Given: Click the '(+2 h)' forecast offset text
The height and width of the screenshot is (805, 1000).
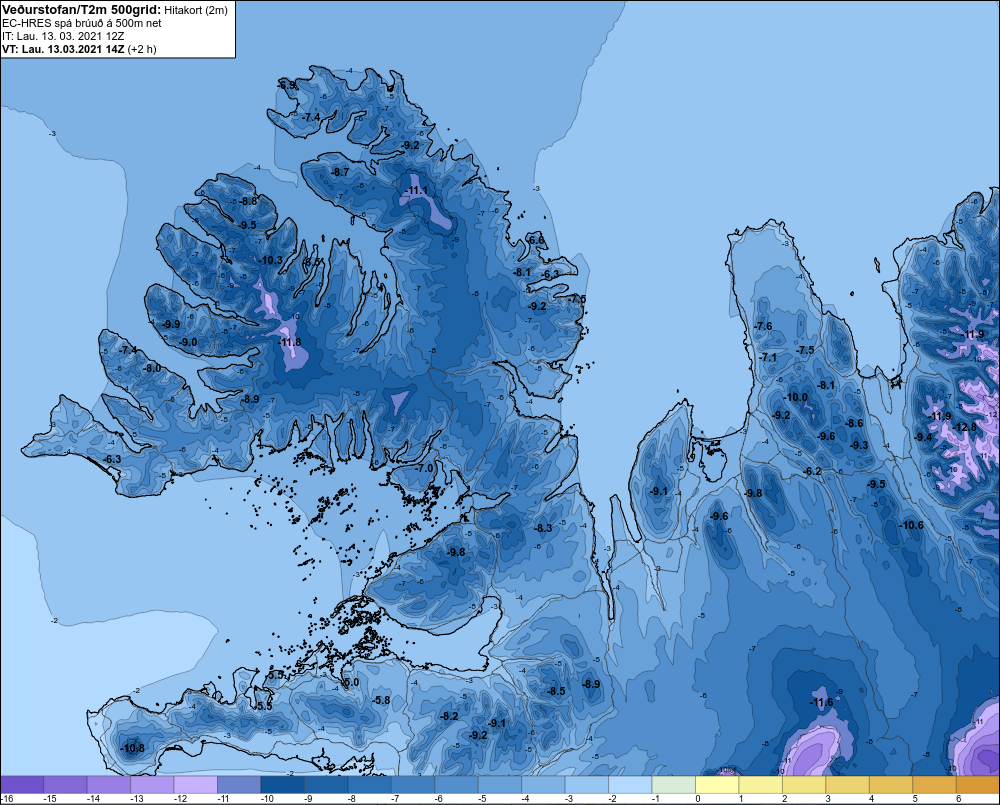Looking at the screenshot, I should tap(142, 49).
